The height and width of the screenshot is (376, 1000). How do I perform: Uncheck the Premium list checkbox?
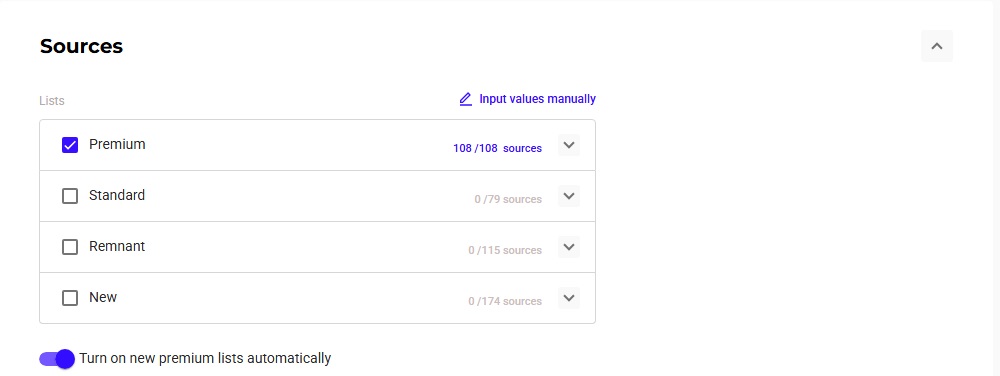[x=70, y=145]
